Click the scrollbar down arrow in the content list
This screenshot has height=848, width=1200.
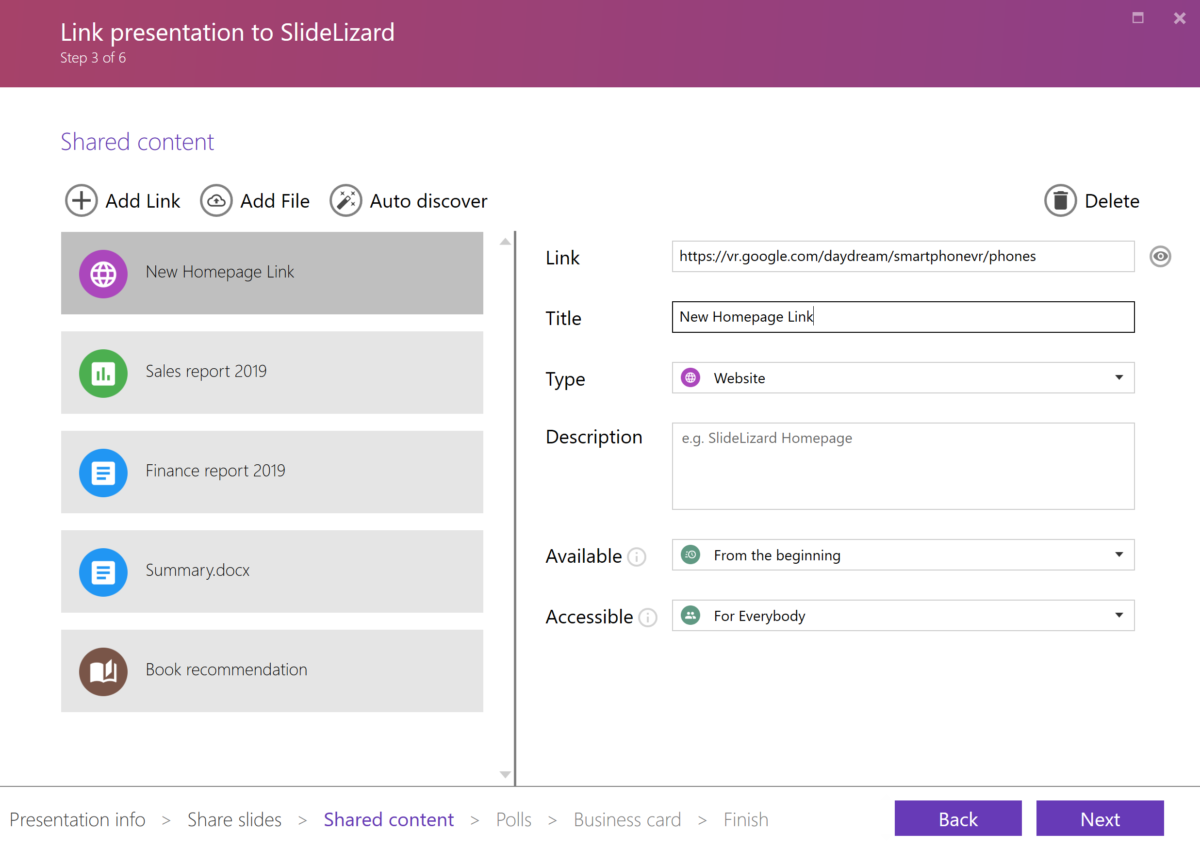(505, 774)
